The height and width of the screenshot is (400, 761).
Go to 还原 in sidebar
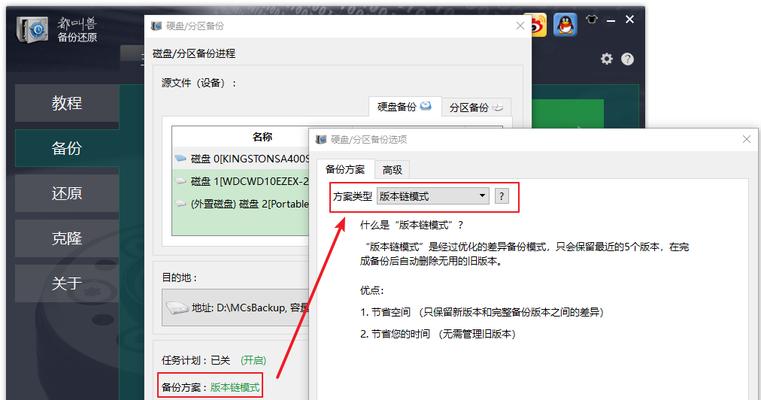(67, 193)
